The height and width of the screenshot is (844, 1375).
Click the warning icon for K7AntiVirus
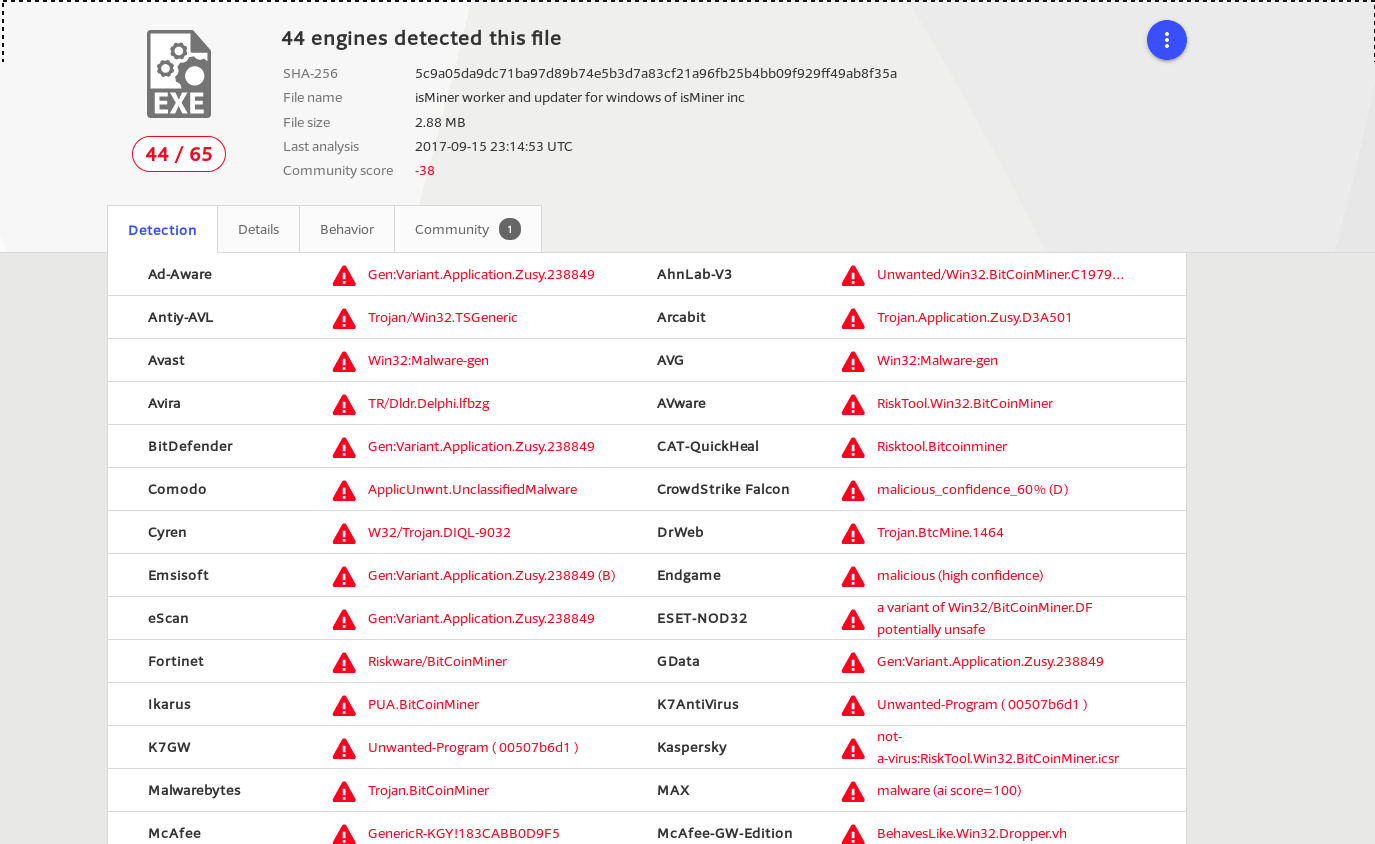(x=853, y=705)
